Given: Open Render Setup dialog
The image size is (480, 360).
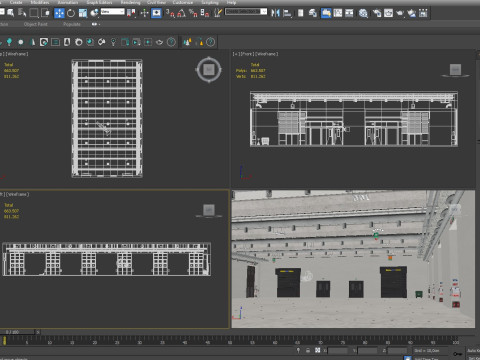Looking at the screenshot, I should coord(377,13).
